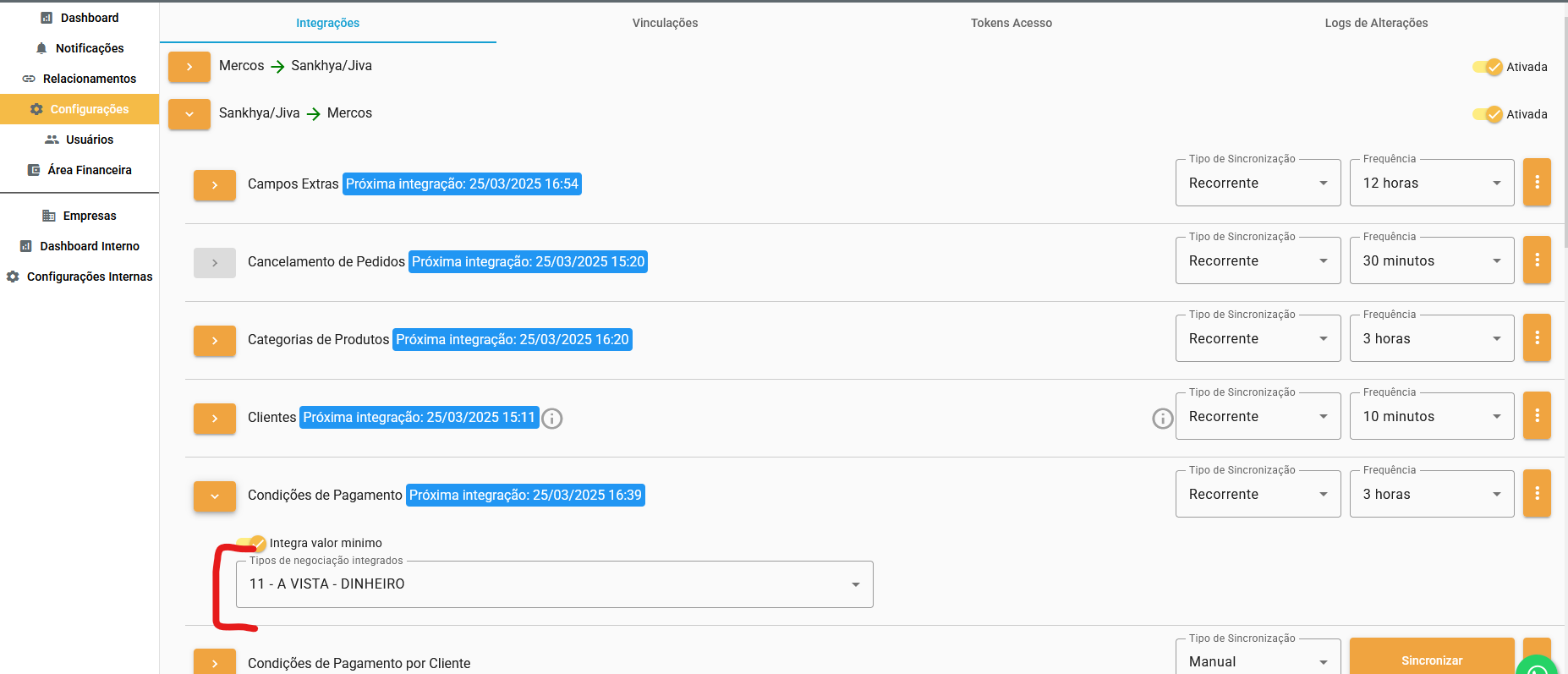
Task: Click the Relacionamentos link icon
Action: click(29, 79)
